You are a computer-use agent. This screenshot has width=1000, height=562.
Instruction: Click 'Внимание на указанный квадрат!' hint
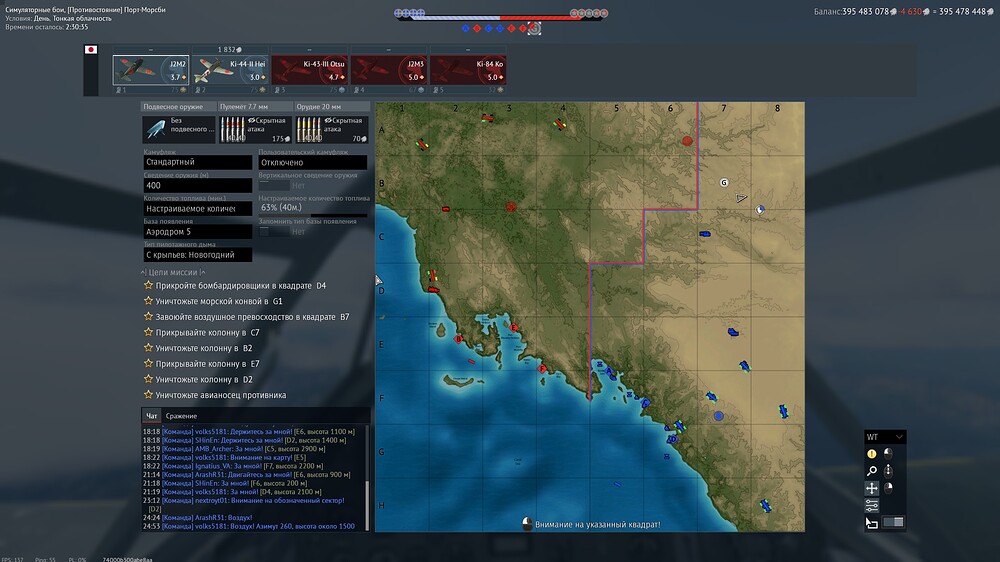coord(598,524)
